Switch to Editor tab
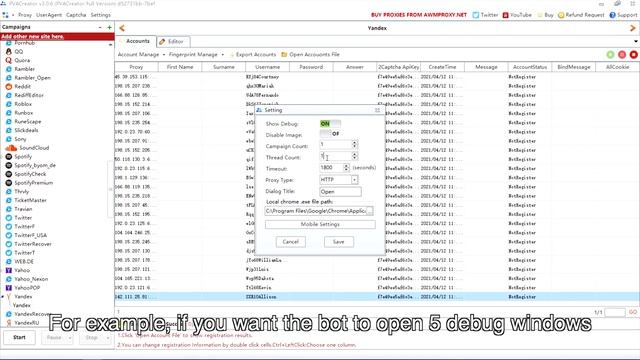The image size is (640, 360). pos(173,42)
